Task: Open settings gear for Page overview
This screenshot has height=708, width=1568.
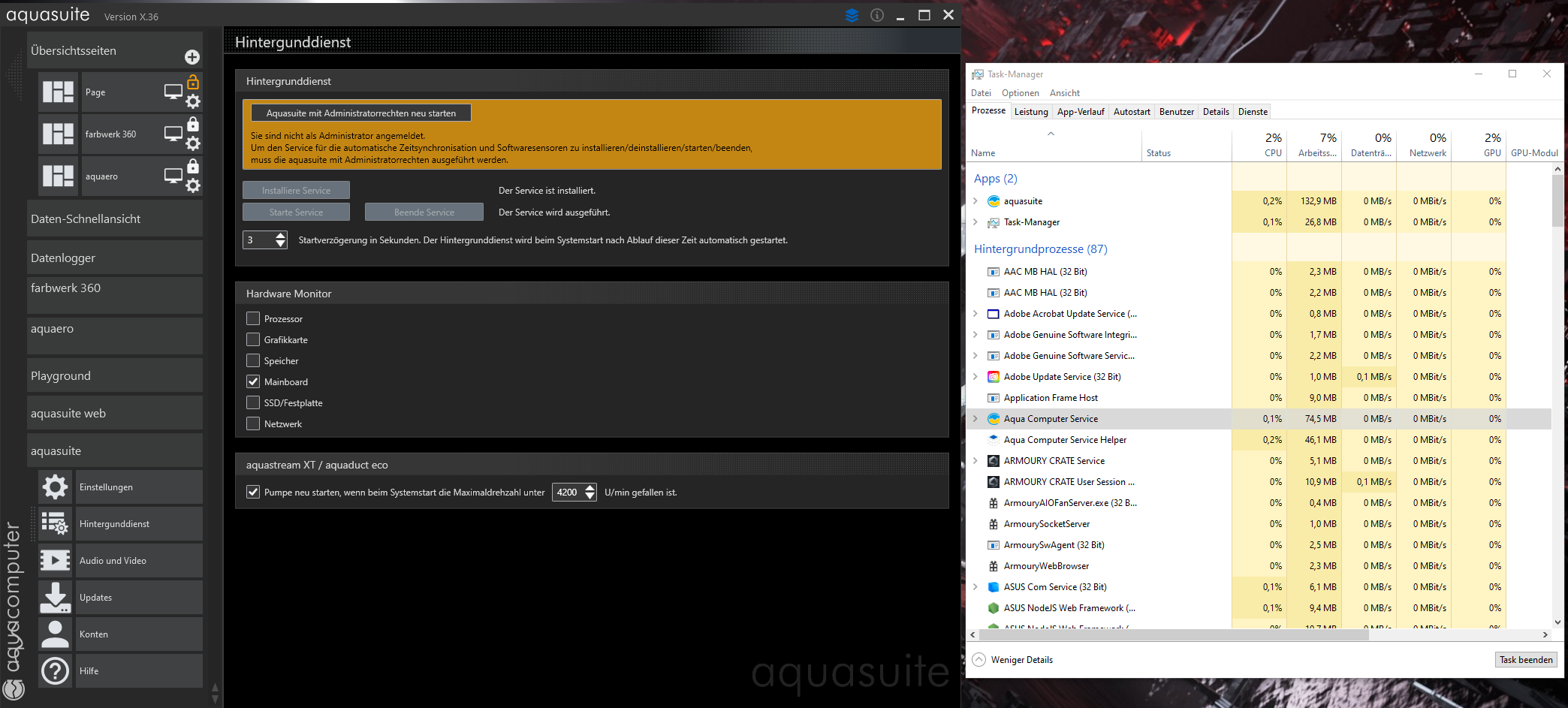Action: (x=193, y=101)
